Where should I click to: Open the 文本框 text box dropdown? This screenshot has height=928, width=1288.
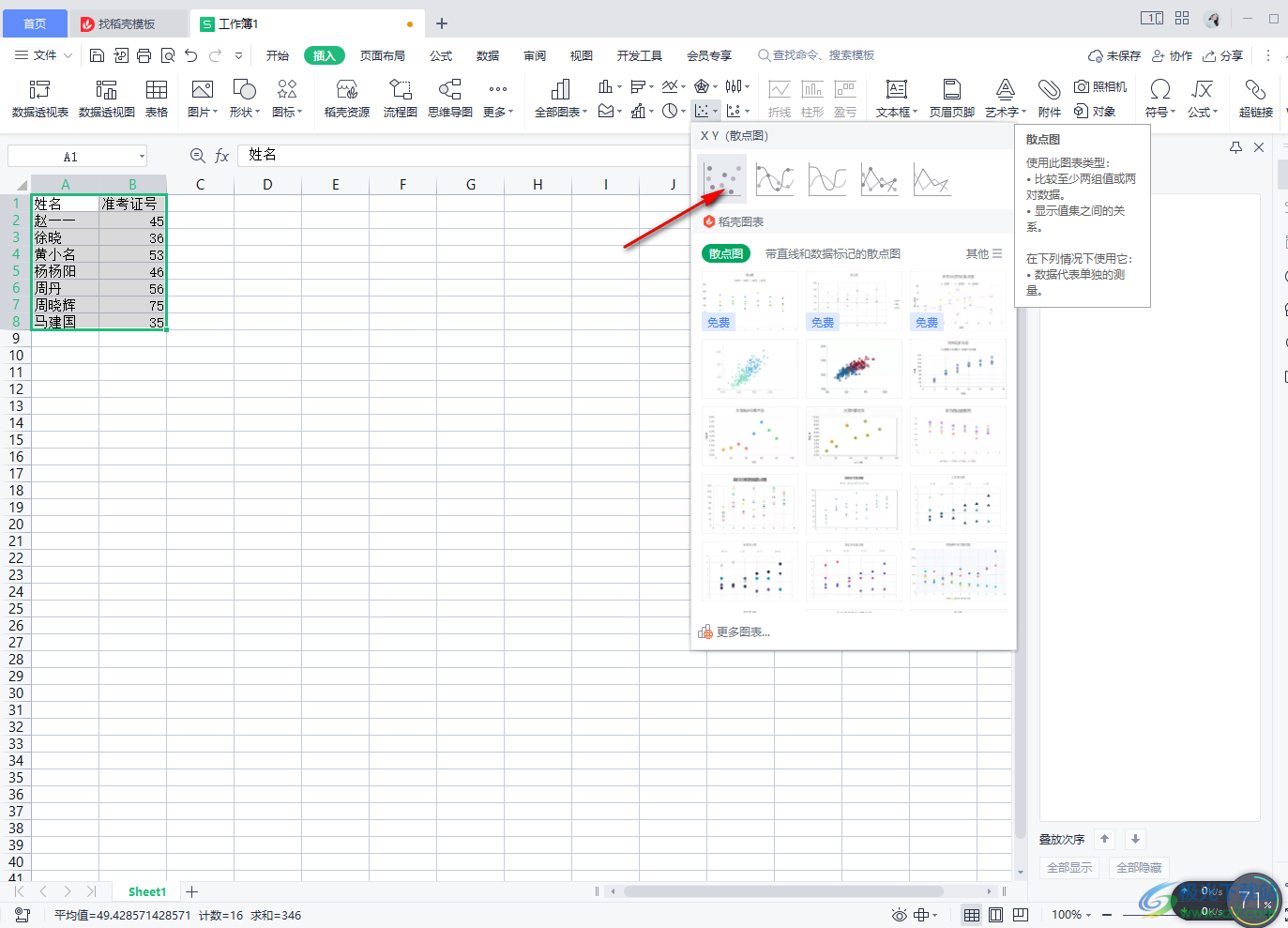(x=897, y=99)
